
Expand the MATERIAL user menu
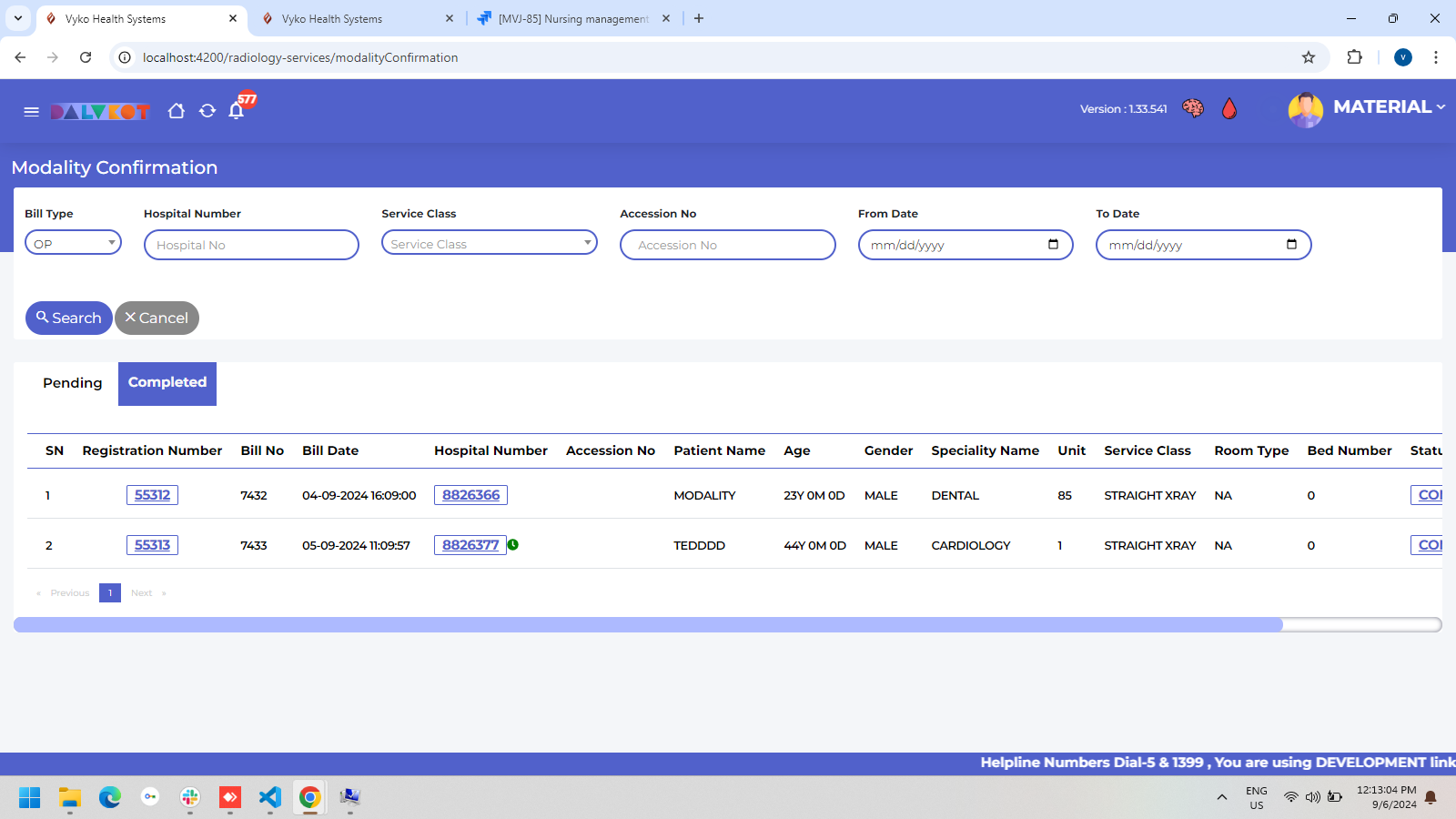[1389, 107]
